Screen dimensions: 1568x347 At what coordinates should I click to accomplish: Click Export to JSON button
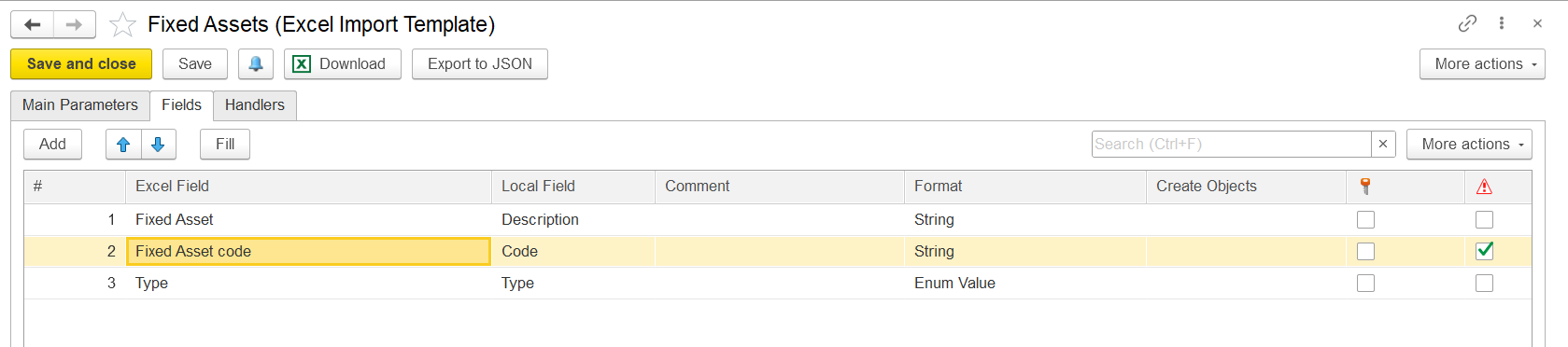(x=480, y=64)
